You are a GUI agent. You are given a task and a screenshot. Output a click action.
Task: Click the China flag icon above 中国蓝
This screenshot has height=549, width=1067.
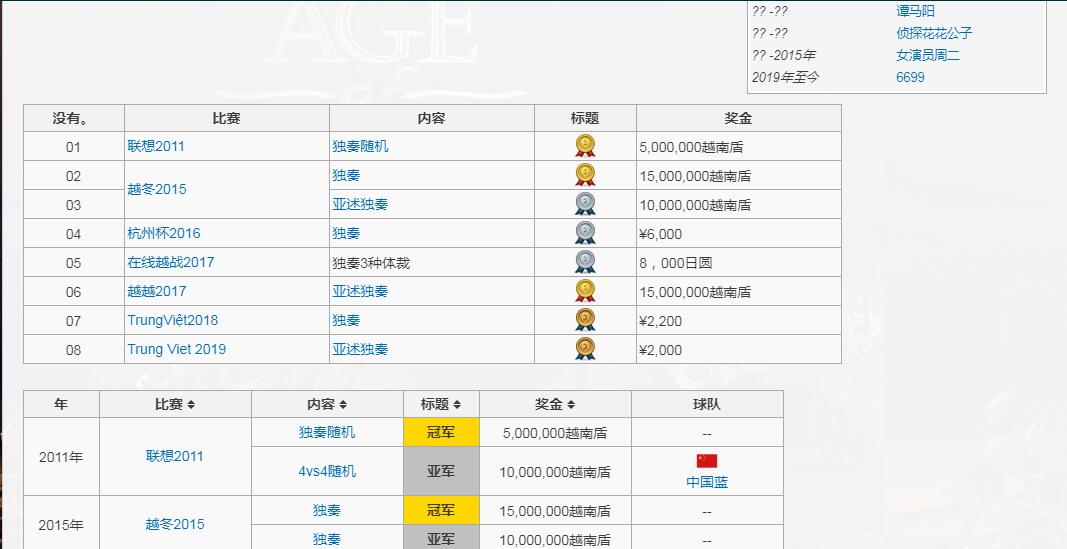(707, 461)
